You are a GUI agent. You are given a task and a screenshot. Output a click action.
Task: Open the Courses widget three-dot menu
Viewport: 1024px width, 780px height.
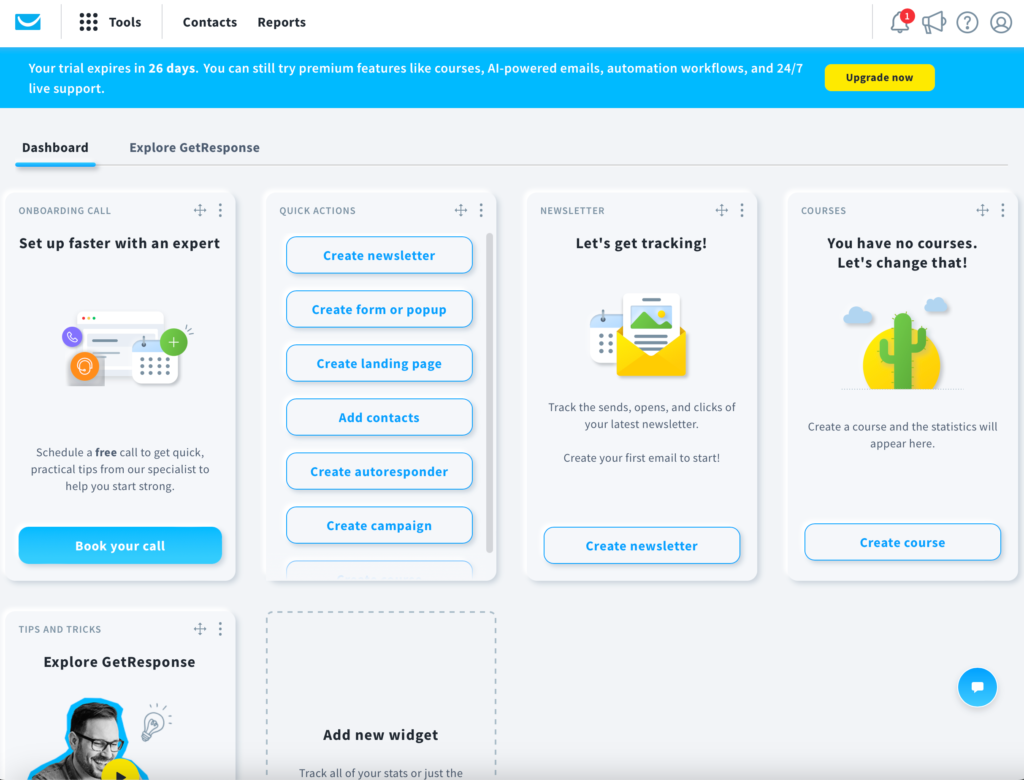(1003, 210)
